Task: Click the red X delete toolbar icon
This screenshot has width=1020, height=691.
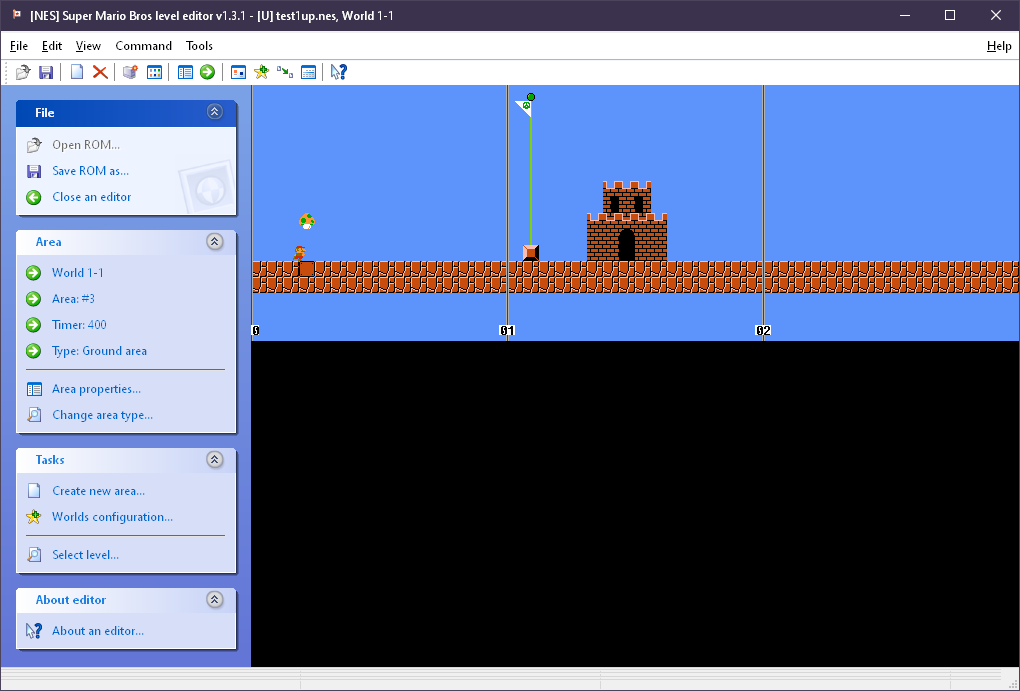Action: [100, 72]
